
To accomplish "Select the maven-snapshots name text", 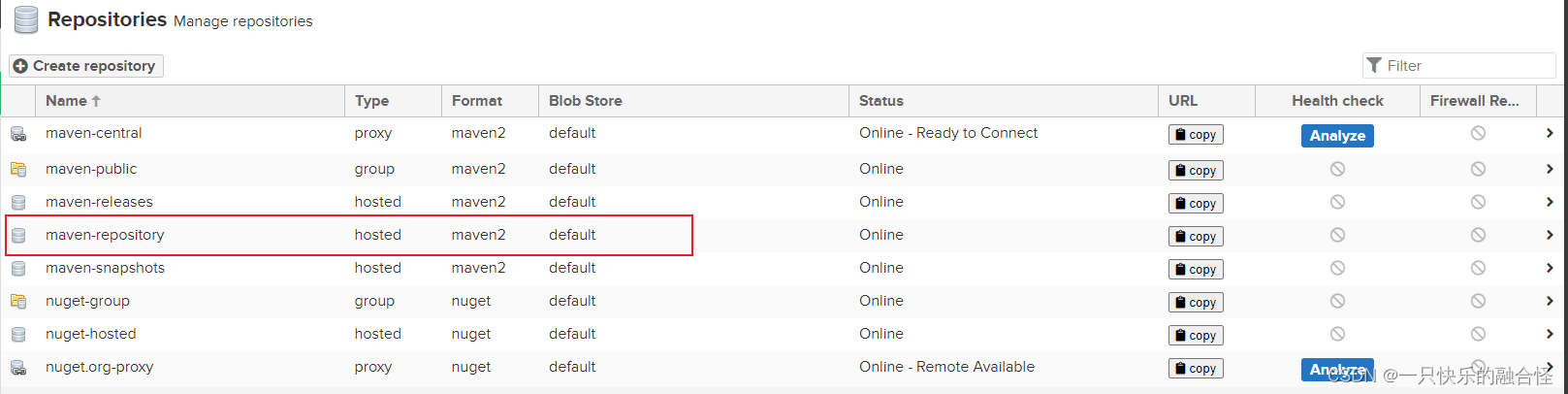I will [x=105, y=268].
